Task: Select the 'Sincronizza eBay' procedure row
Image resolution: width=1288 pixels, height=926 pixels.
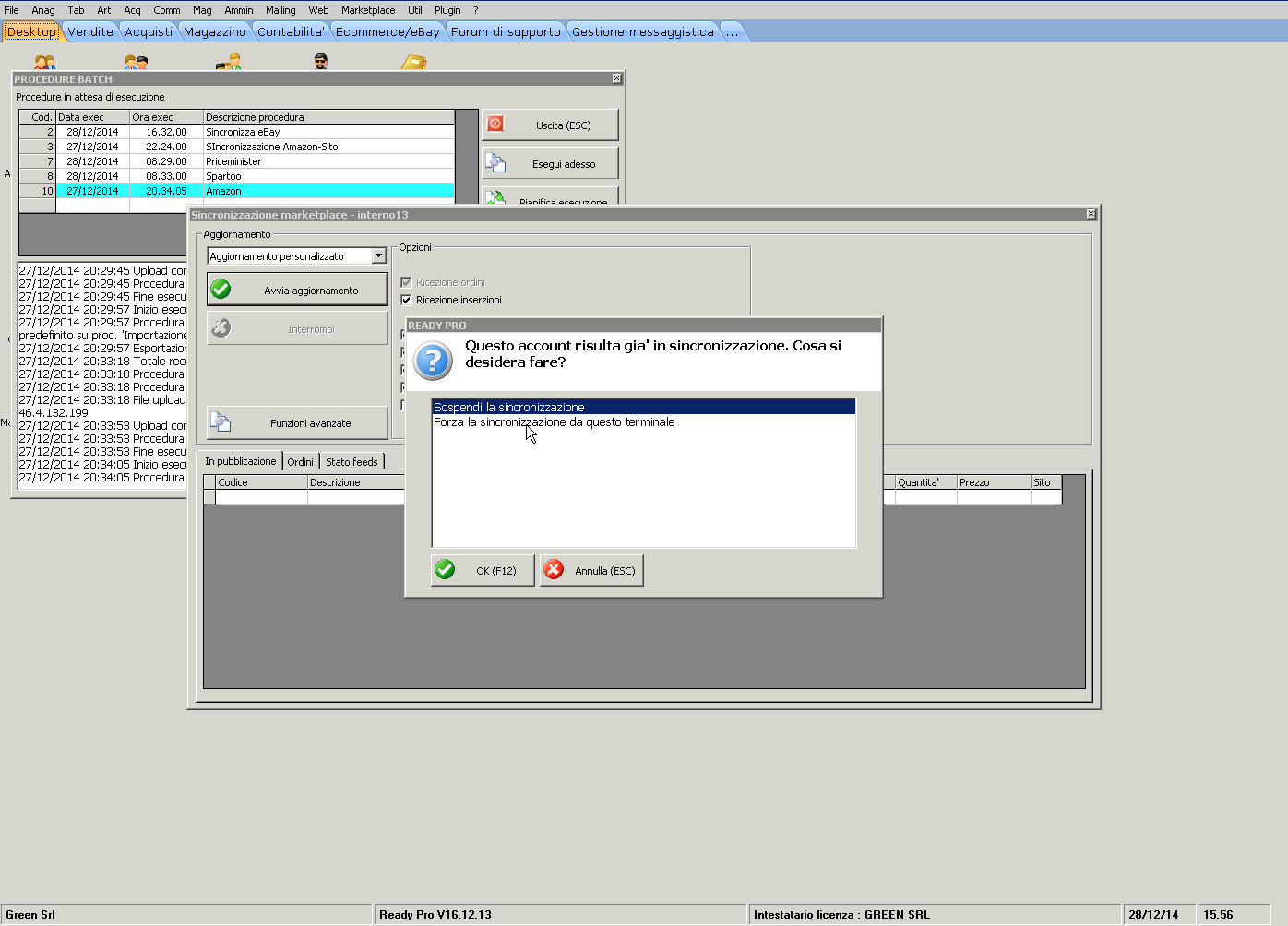Action: [237, 132]
